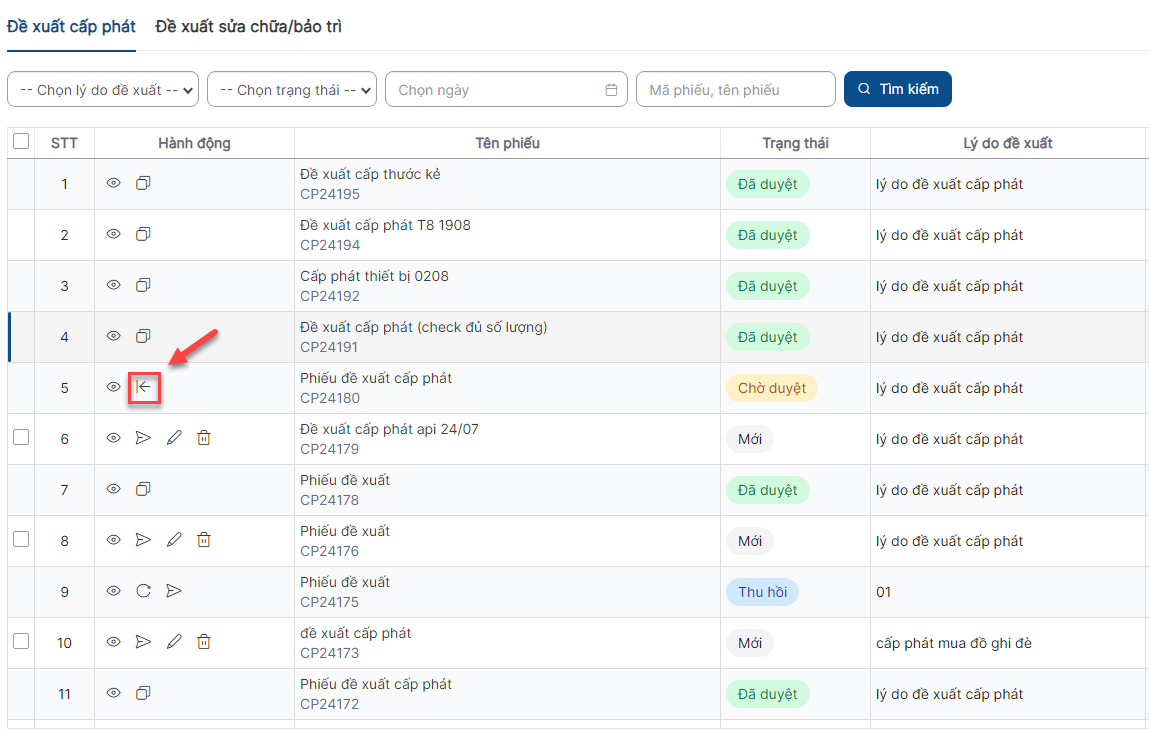Click 'Đề xuất cấp thước kẻ' request name

click(x=370, y=174)
